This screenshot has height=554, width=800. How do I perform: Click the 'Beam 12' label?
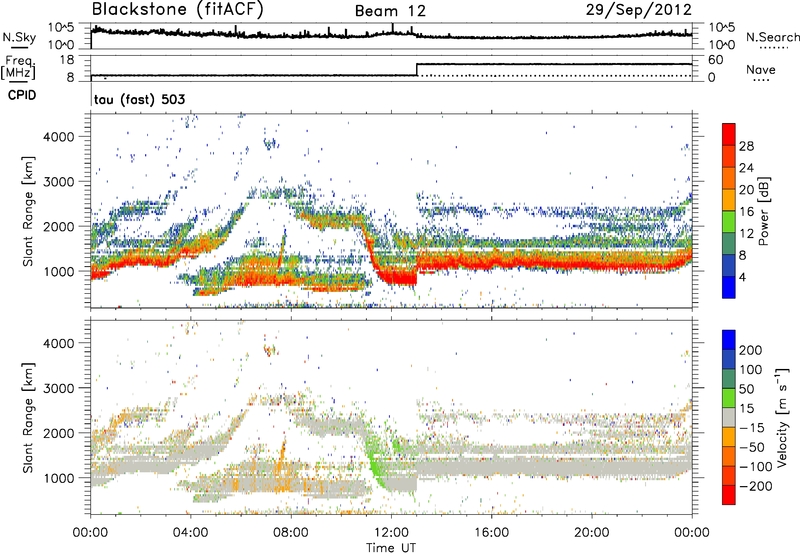[x=390, y=11]
